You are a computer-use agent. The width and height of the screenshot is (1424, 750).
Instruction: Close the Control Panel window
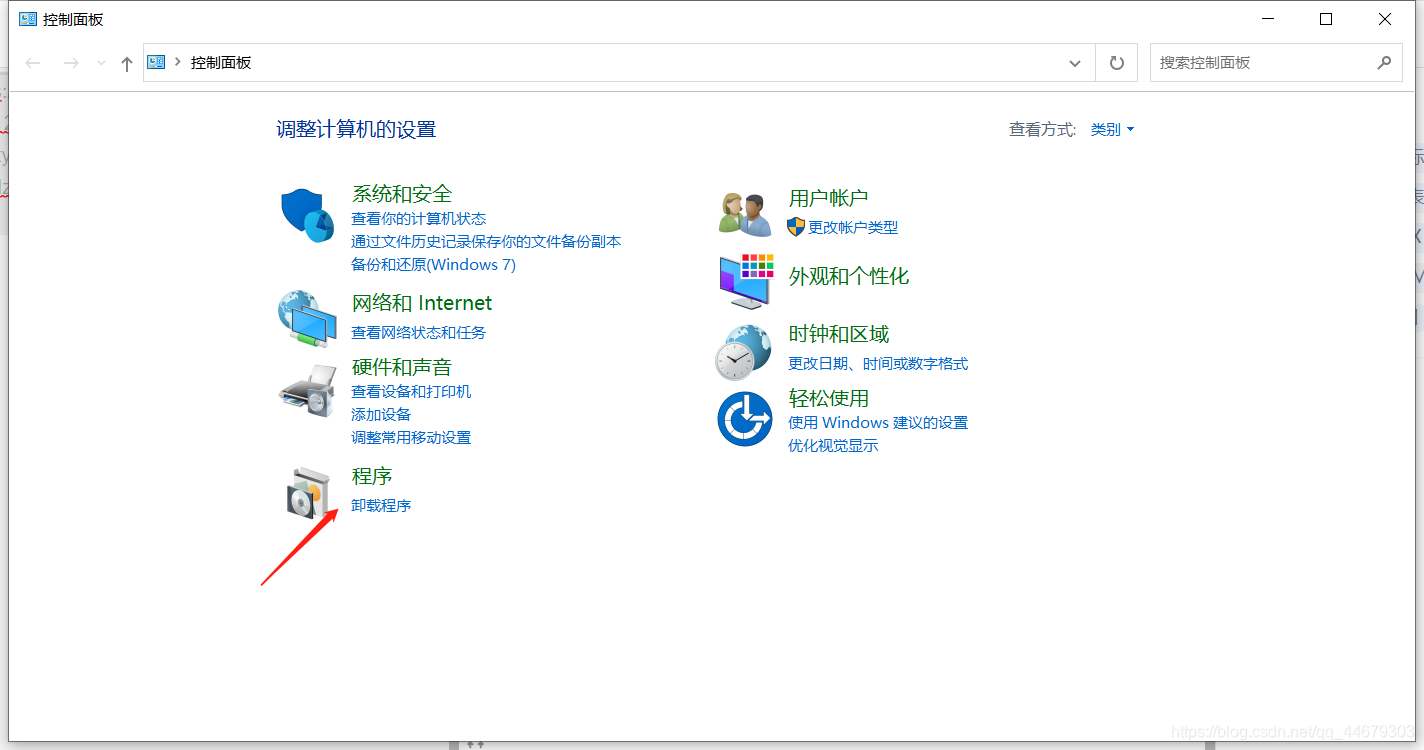tap(1385, 19)
